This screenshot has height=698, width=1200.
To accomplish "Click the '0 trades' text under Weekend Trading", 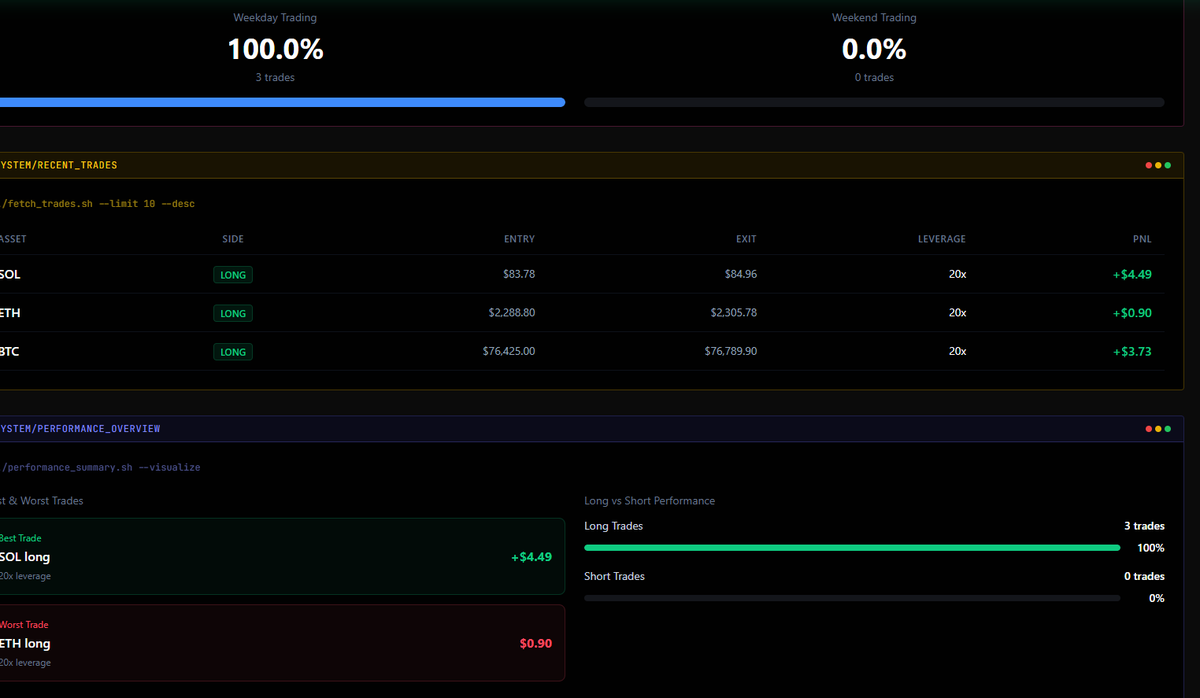I will click(874, 77).
